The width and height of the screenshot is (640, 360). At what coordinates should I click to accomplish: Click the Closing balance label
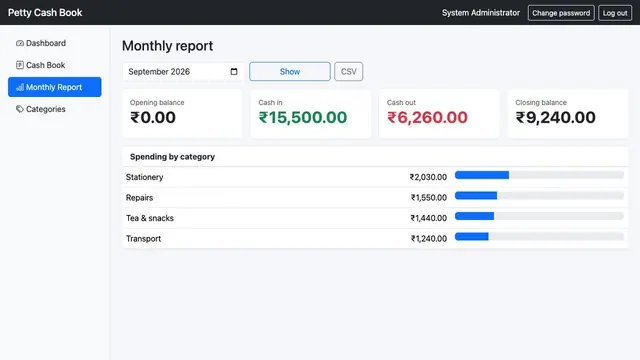(541, 102)
